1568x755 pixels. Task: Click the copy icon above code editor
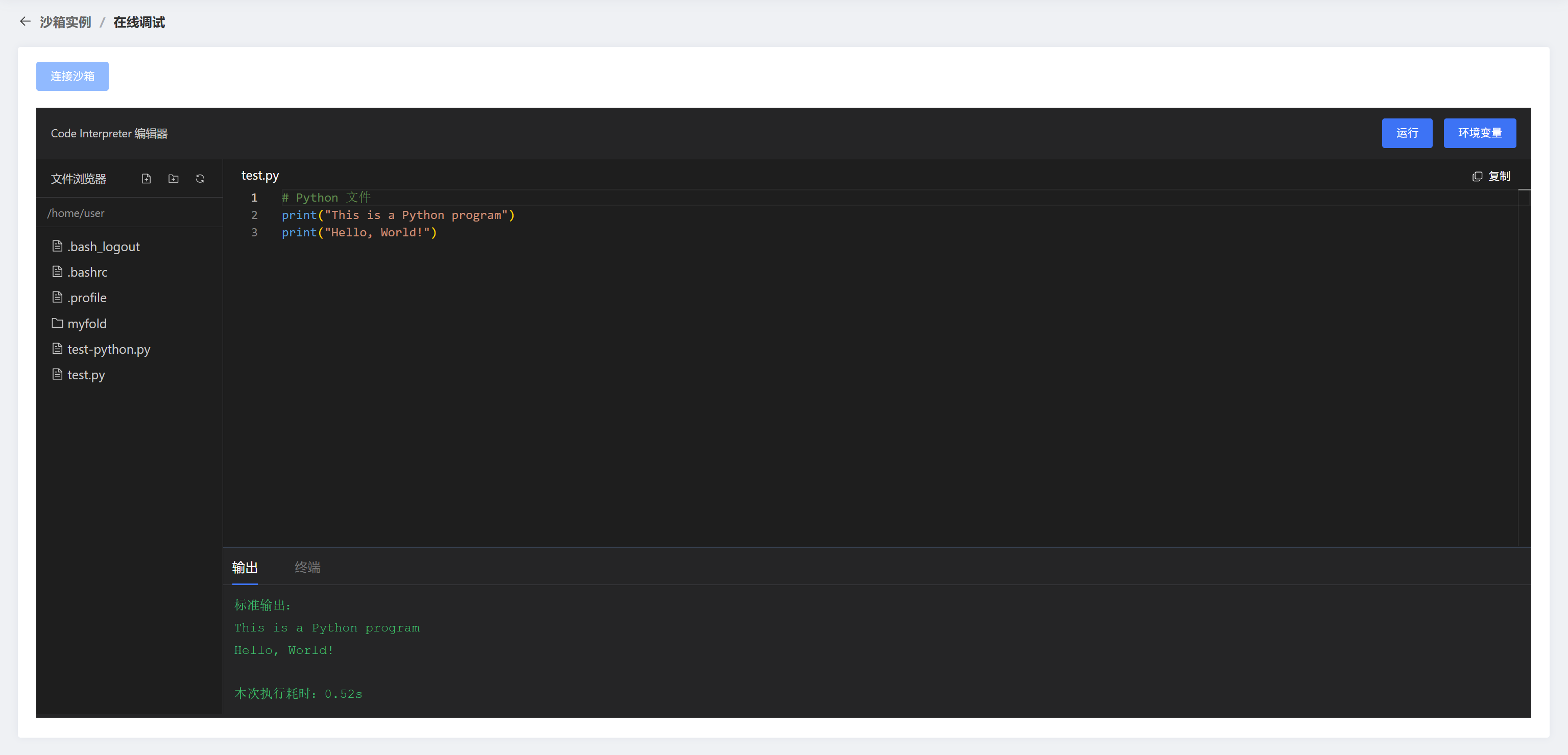[x=1477, y=177]
